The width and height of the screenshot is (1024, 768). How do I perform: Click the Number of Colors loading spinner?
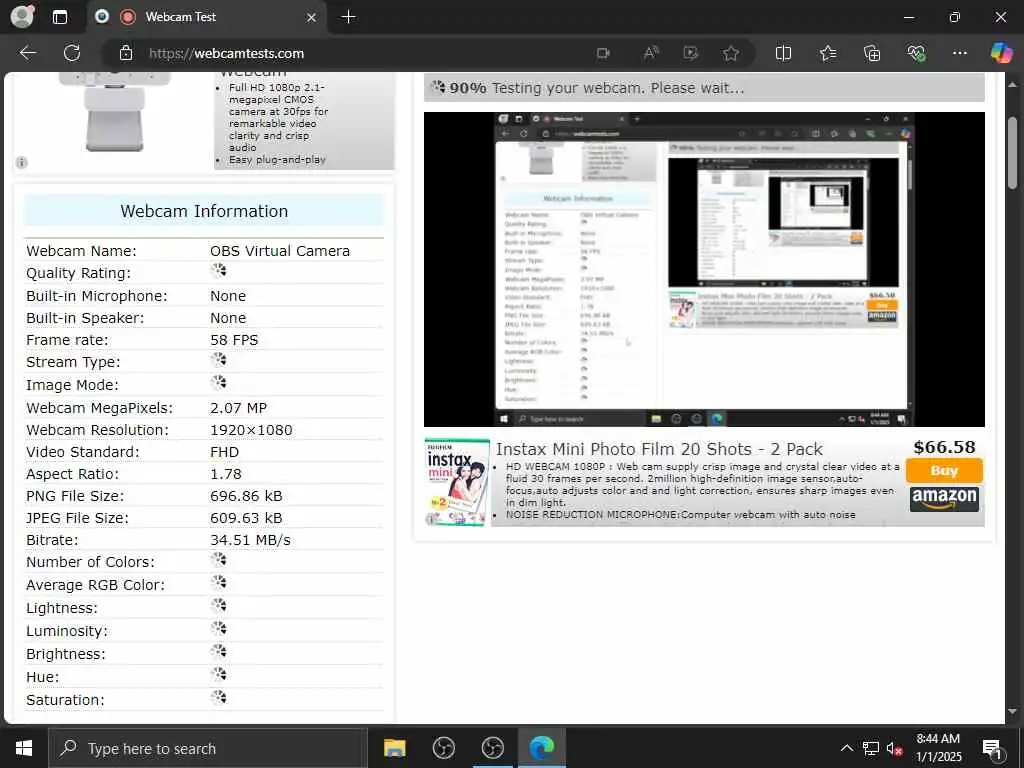218,560
